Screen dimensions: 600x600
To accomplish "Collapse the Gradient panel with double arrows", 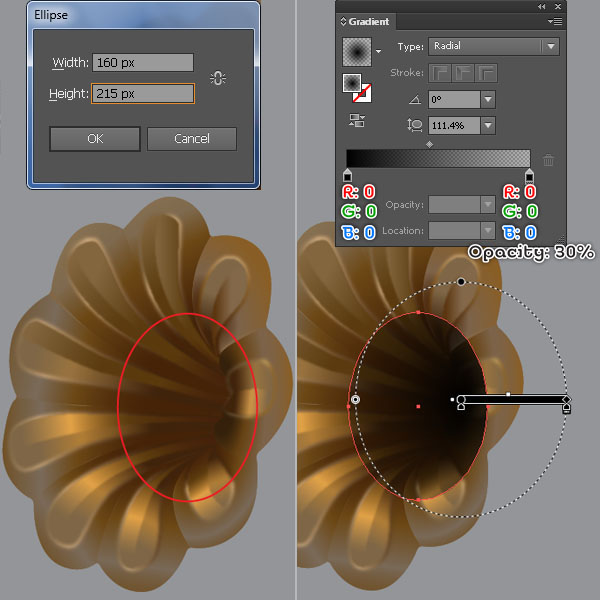I will (541, 7).
